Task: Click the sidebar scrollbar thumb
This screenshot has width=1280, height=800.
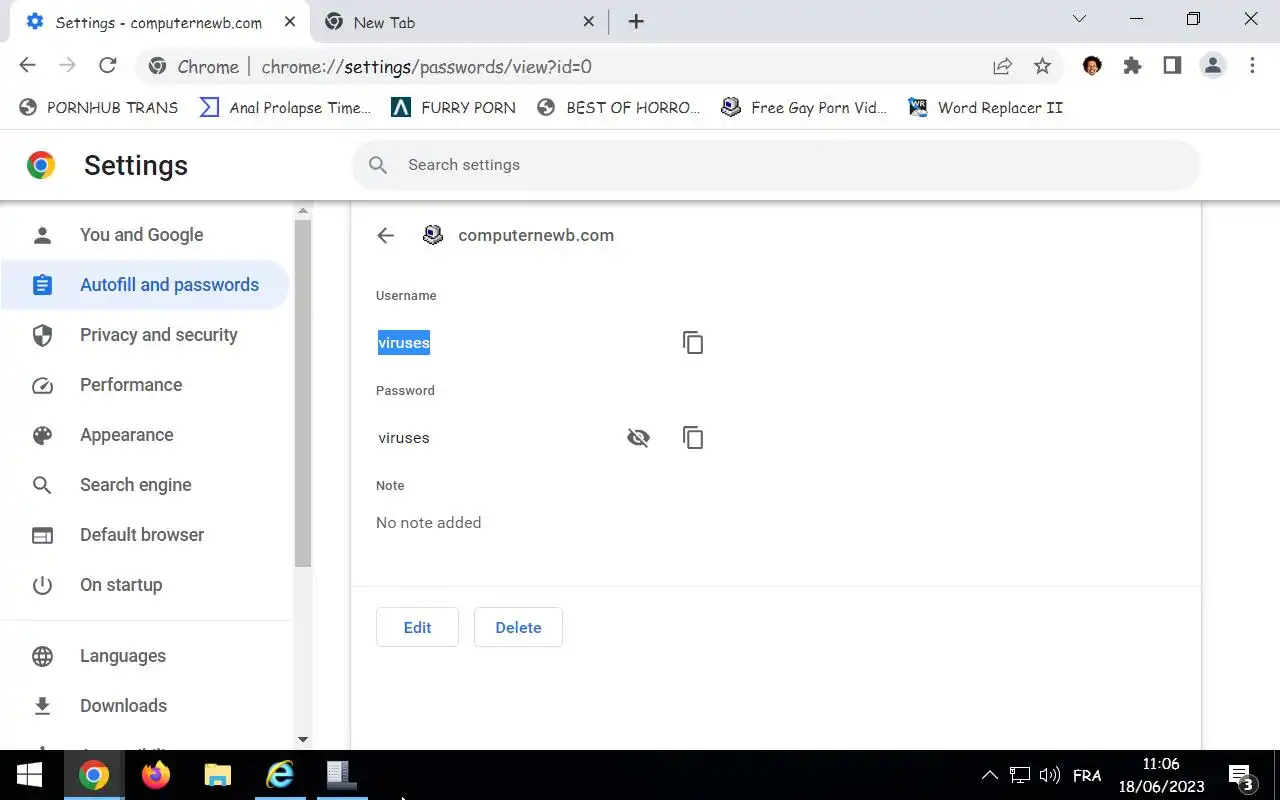Action: tap(303, 394)
